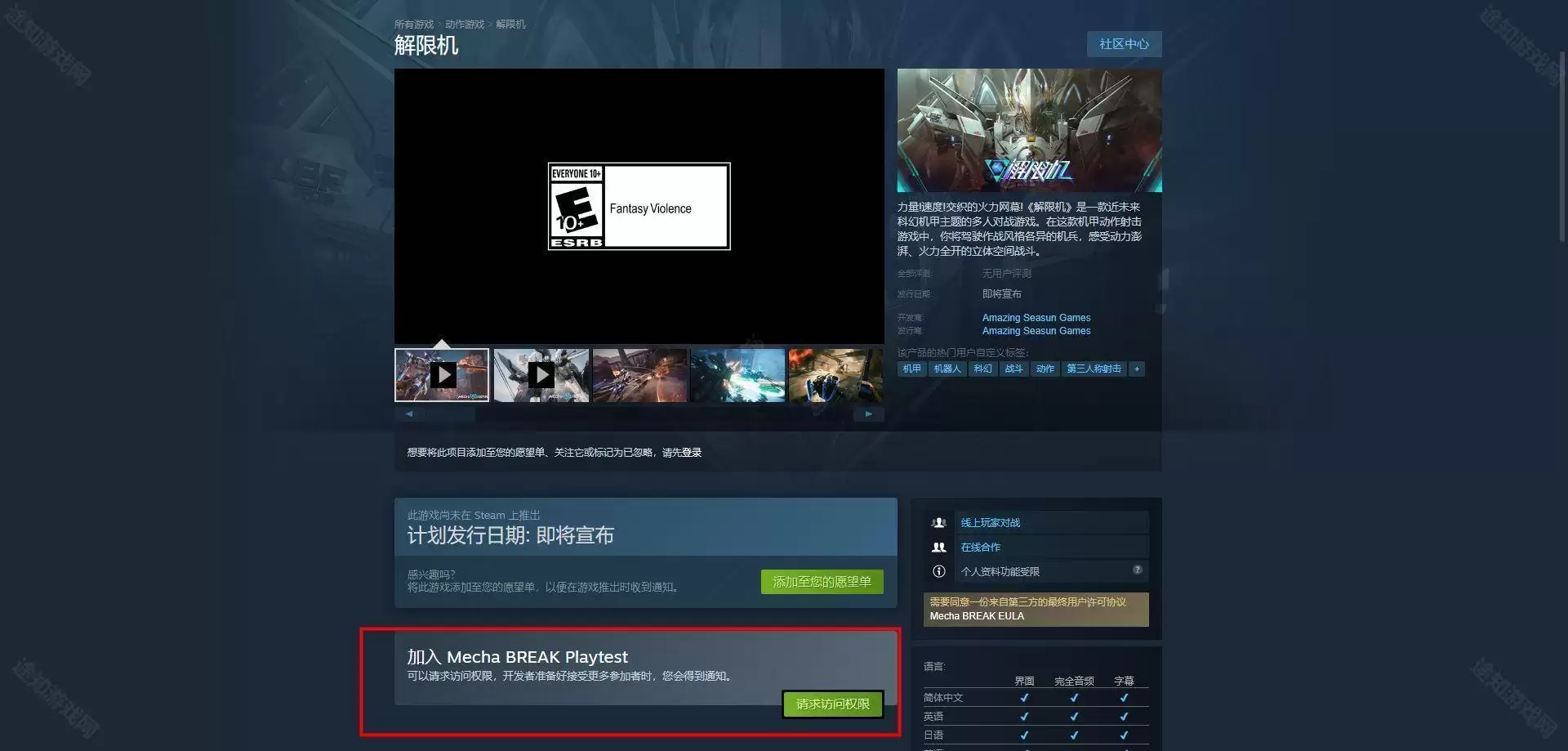
Task: Click 添加至您的愿望单 button
Action: click(822, 582)
